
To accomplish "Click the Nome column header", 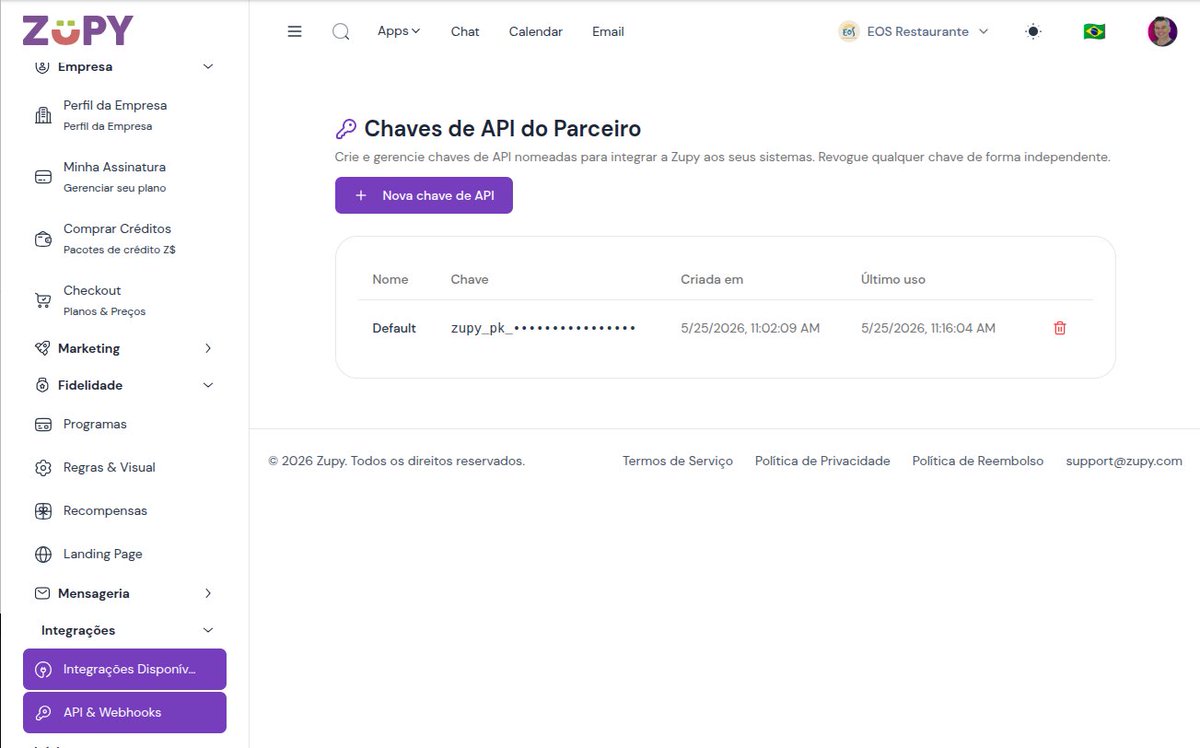I will click(390, 279).
